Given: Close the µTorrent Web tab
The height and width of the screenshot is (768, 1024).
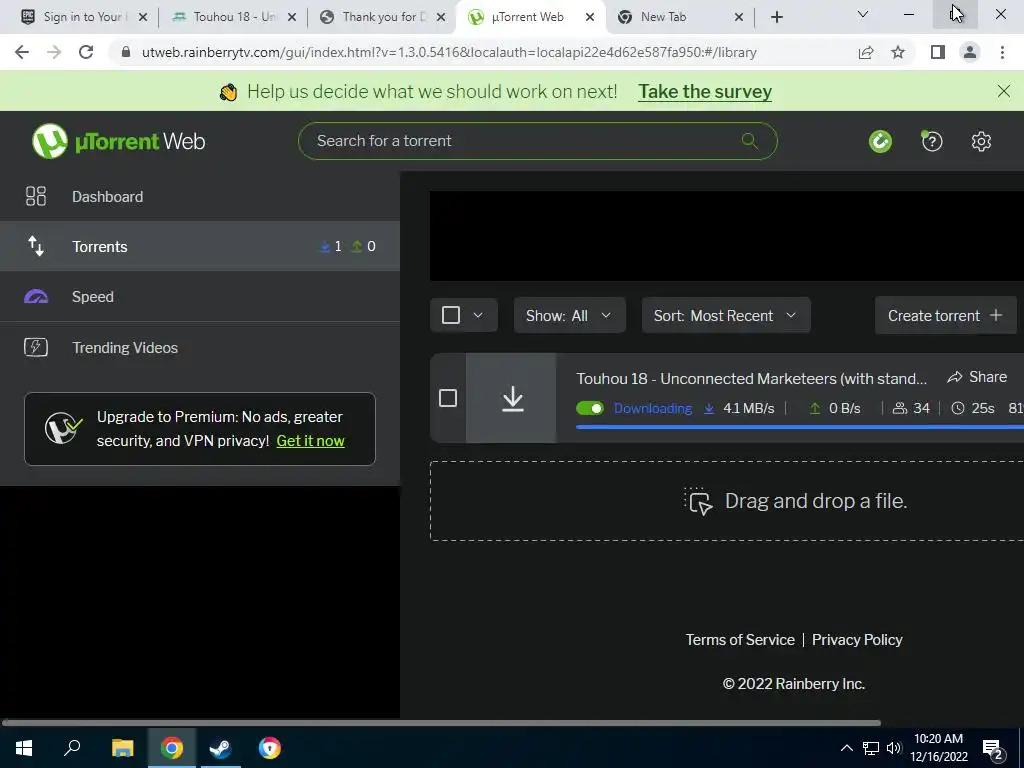Looking at the screenshot, I should [590, 17].
